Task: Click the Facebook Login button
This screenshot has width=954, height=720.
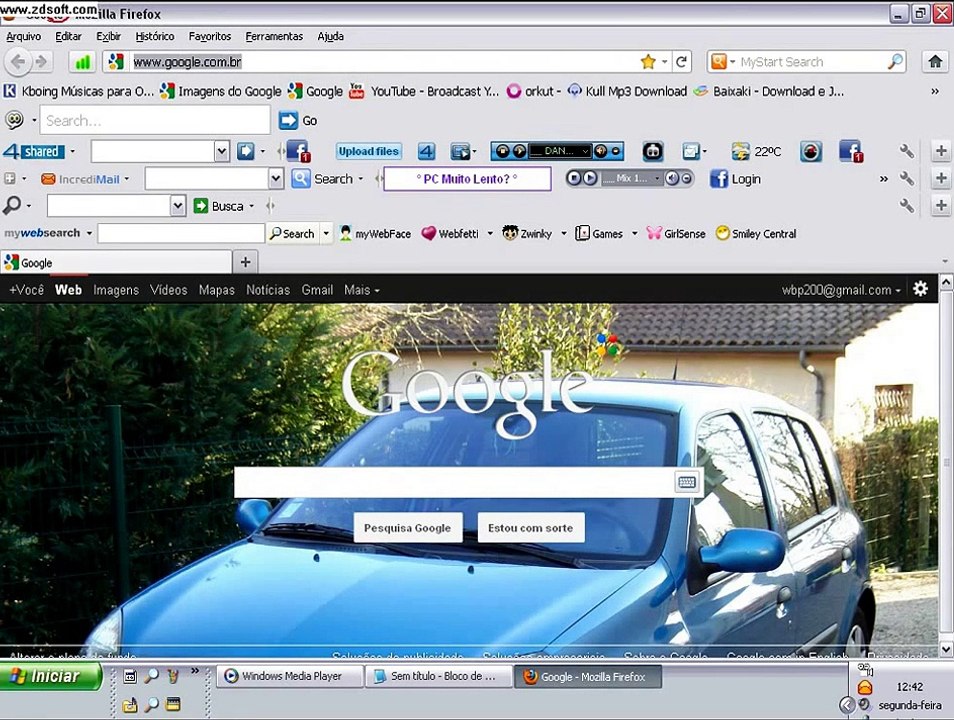Action: pyautogui.click(x=735, y=179)
